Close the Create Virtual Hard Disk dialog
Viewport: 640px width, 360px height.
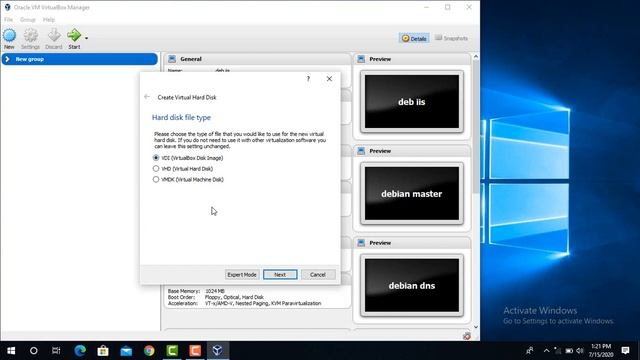point(329,78)
